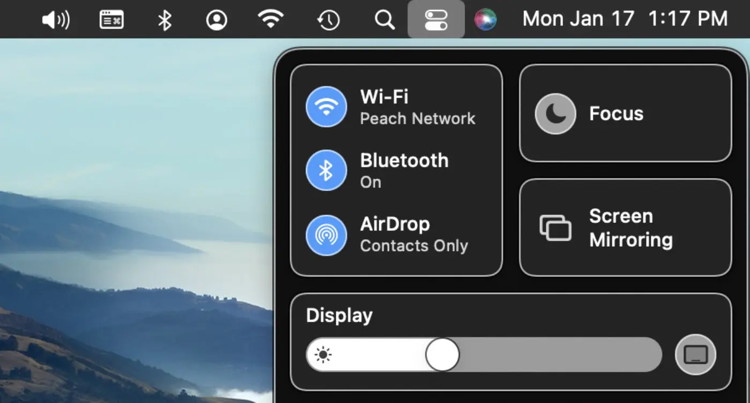Click the sun icon for minimum brightness
This screenshot has height=403, width=750.
click(323, 355)
